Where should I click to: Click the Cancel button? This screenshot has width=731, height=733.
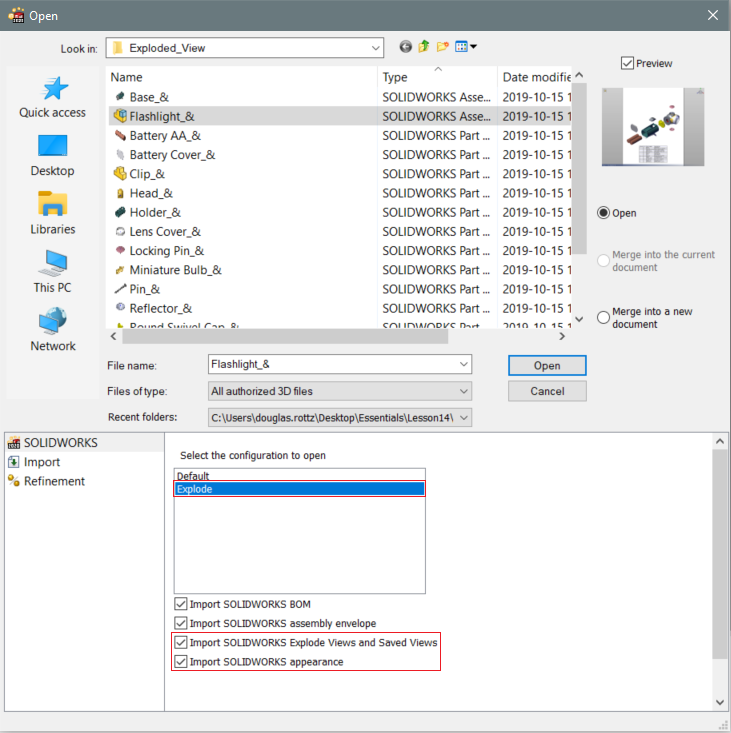547,391
